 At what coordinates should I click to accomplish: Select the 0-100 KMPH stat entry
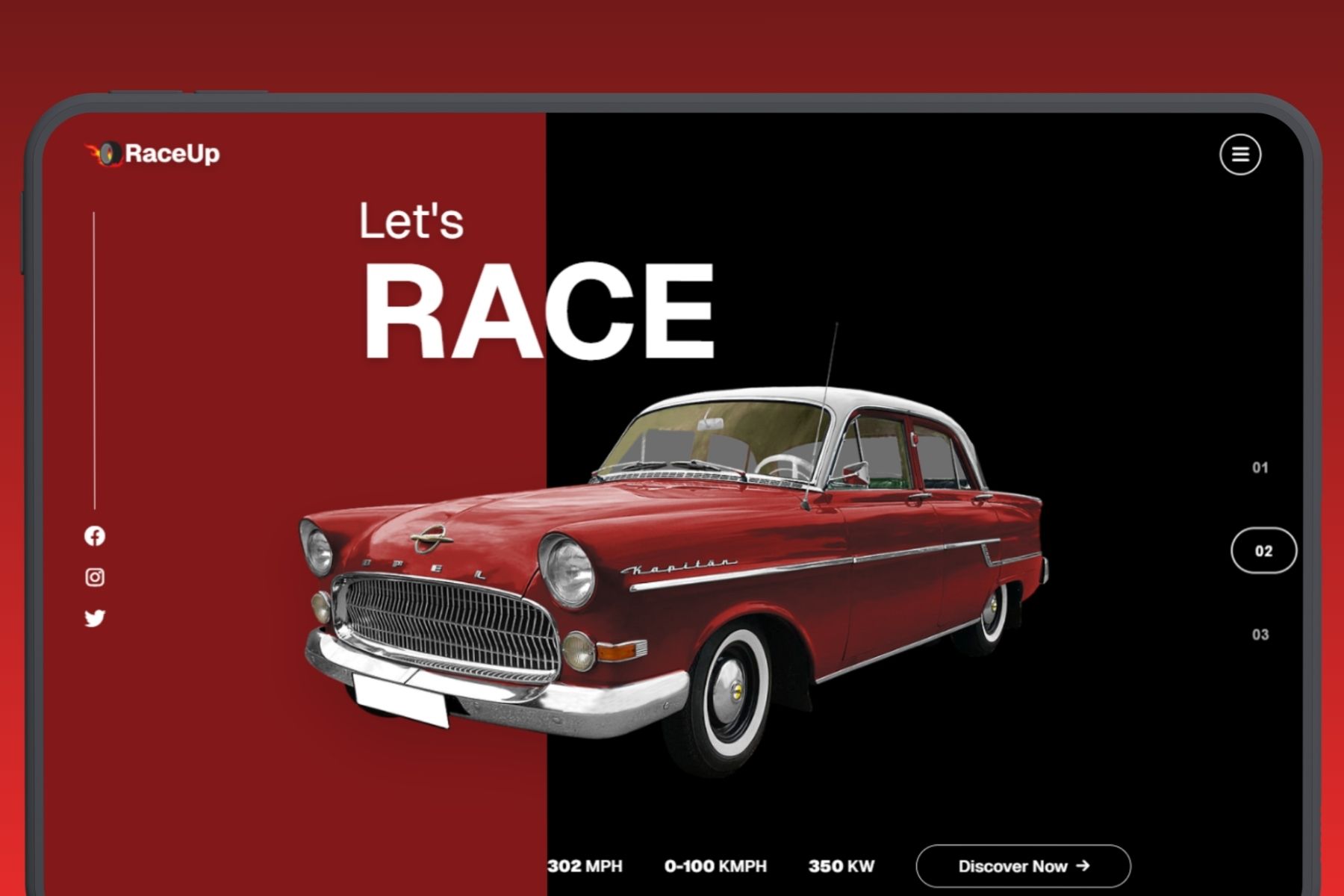pos(718,866)
